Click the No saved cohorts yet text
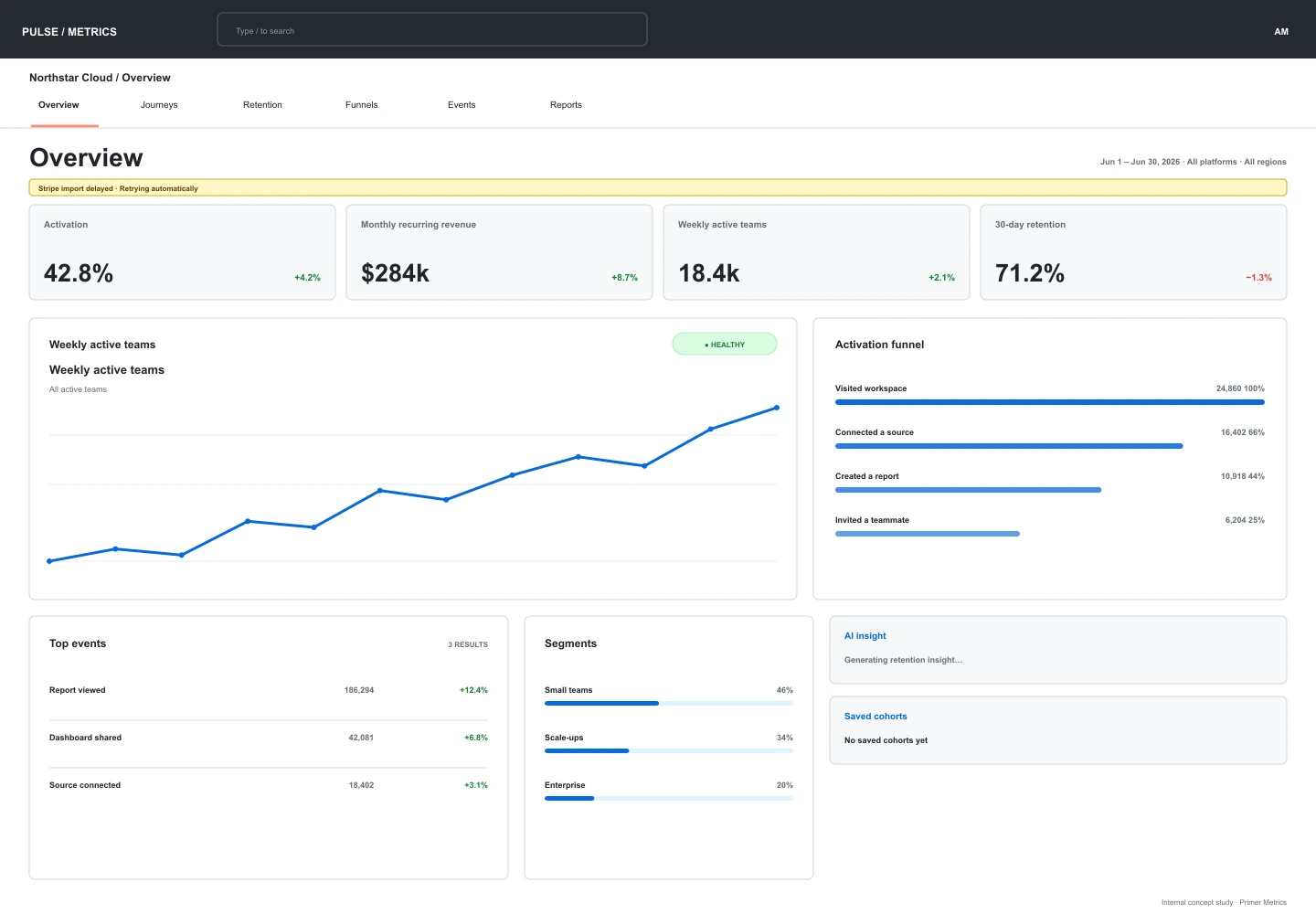The image size is (1316, 914). [886, 740]
